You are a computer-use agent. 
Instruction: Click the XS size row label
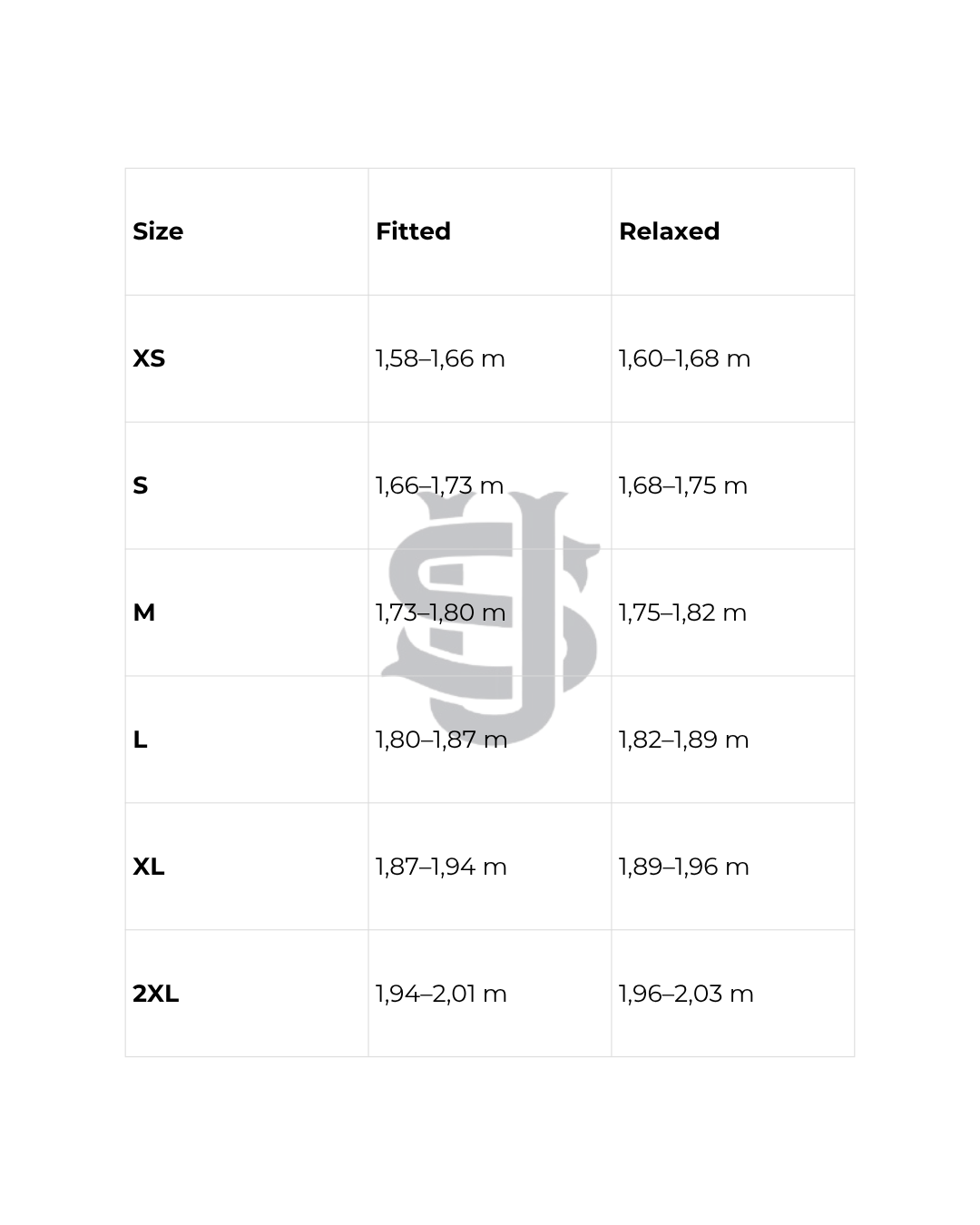point(149,358)
